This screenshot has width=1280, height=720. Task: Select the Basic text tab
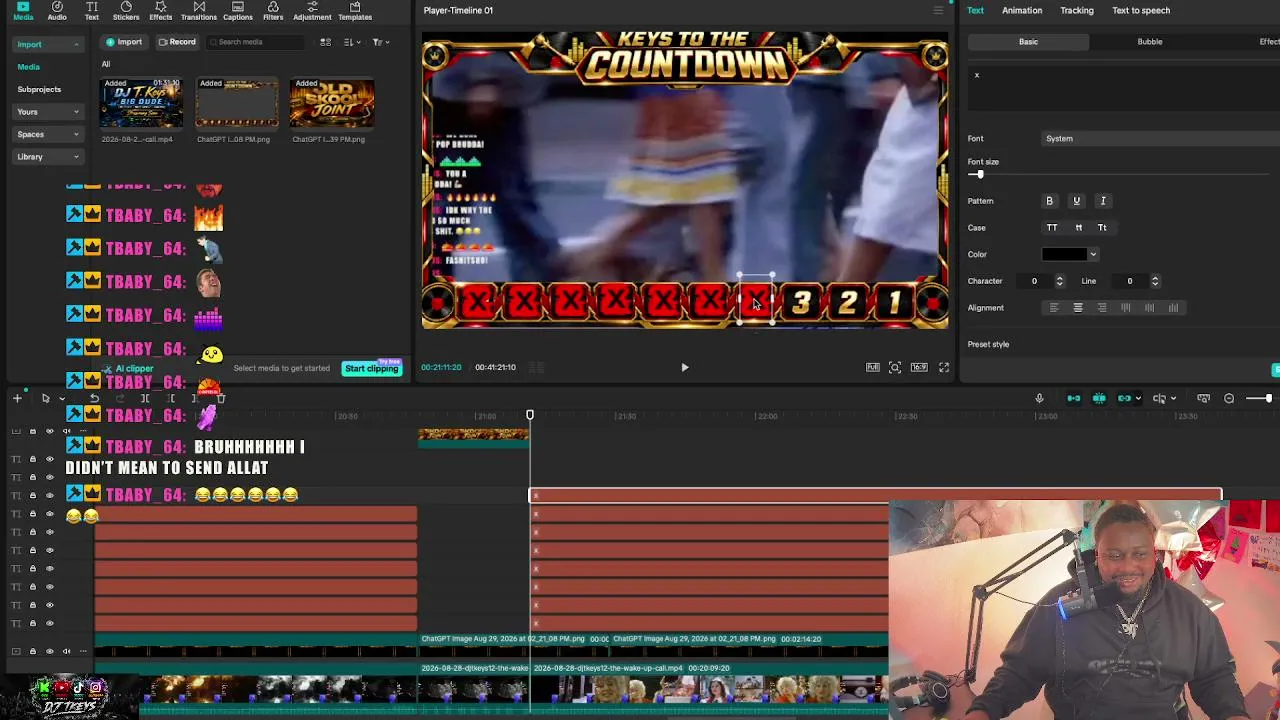(x=1028, y=42)
